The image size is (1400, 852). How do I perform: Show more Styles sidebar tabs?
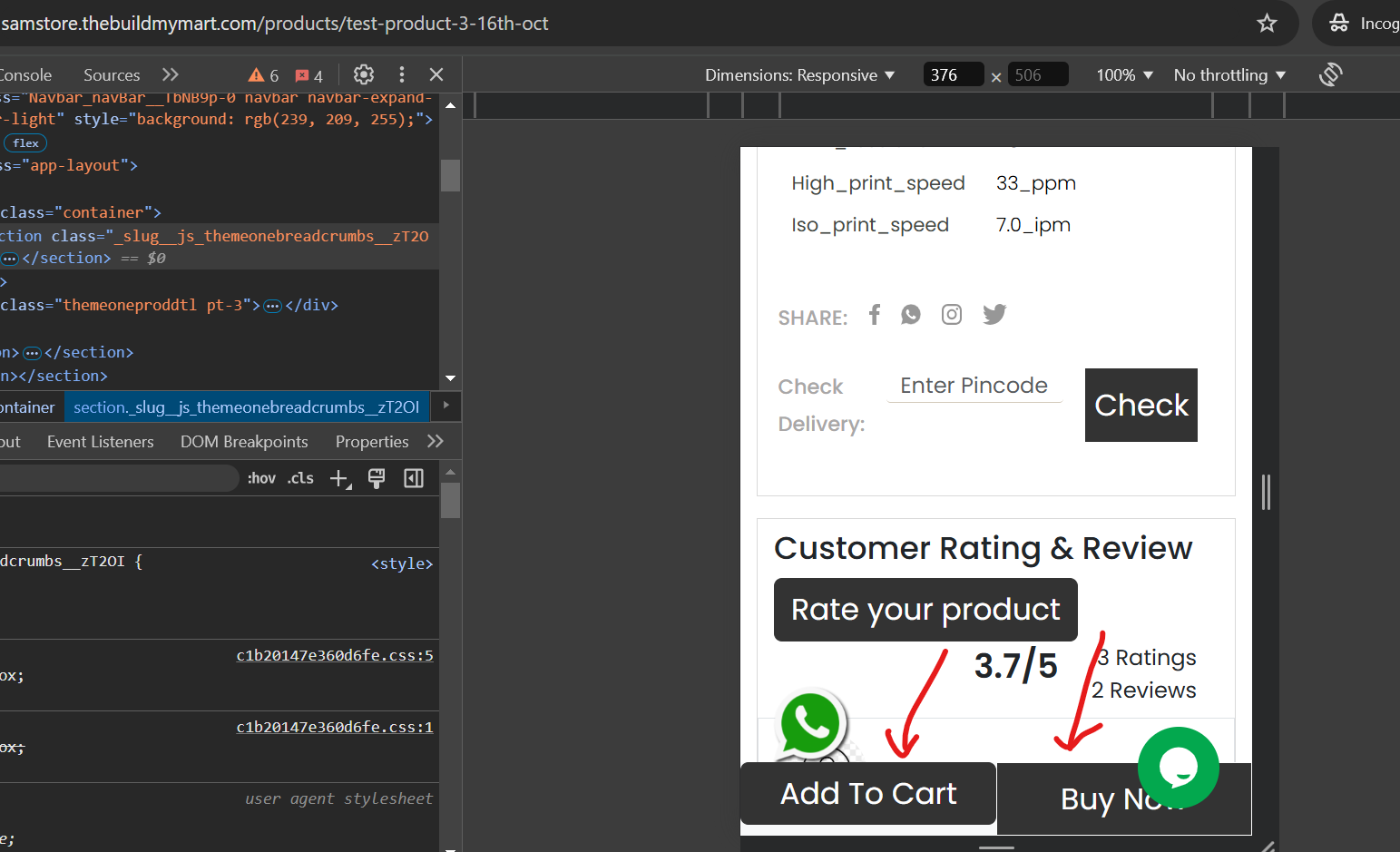(x=436, y=441)
